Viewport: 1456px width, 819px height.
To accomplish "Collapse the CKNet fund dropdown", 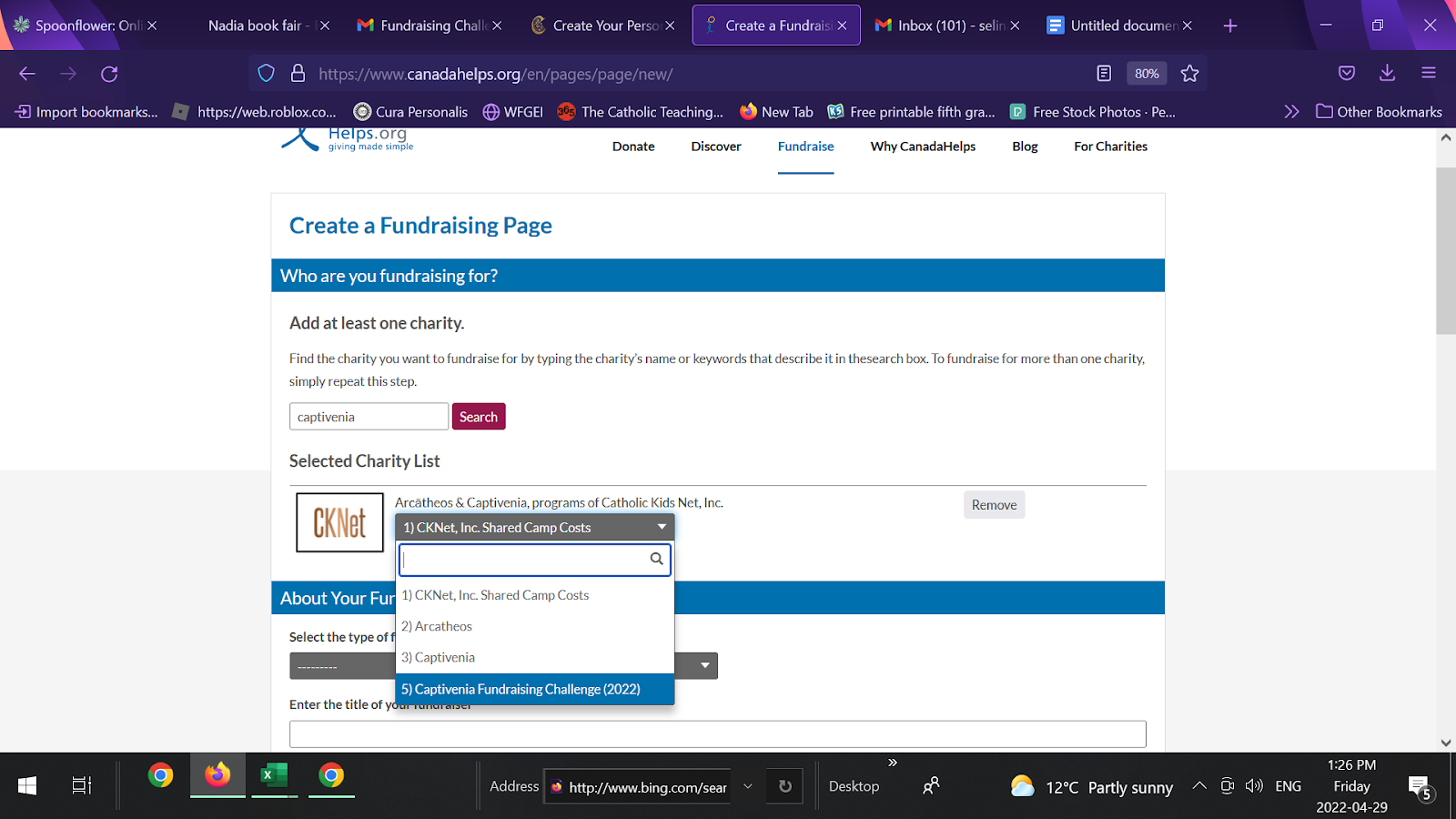I will [x=534, y=528].
